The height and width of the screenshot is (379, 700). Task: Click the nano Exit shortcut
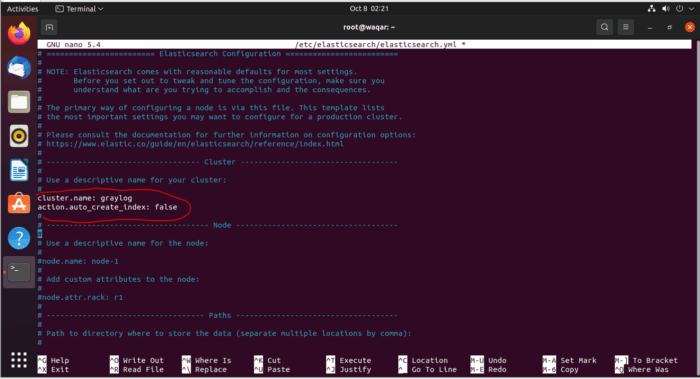[60, 370]
